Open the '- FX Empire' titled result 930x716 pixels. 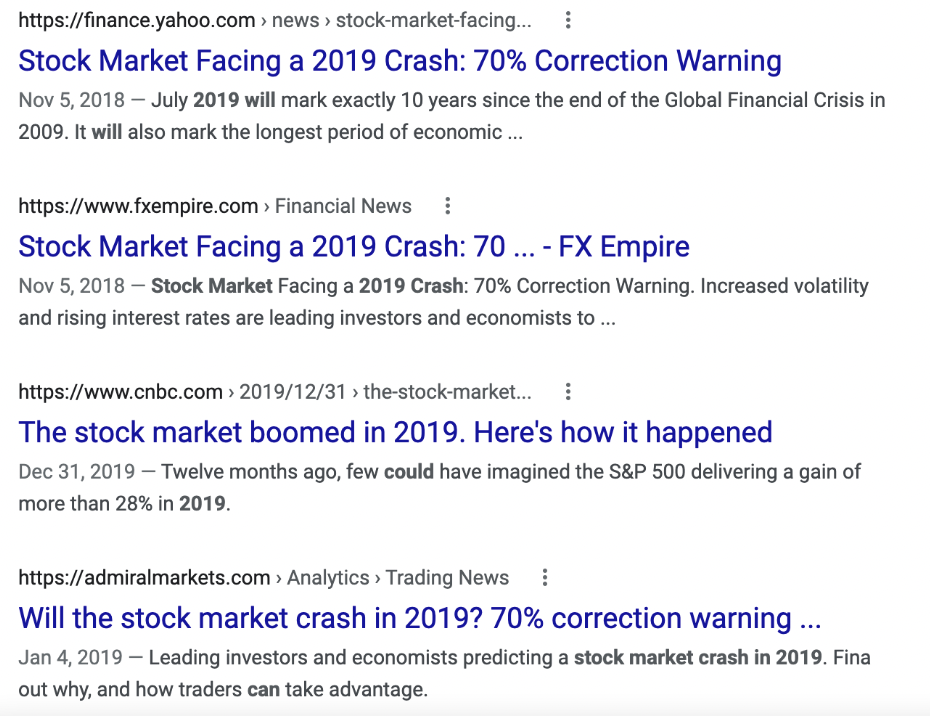coord(354,247)
